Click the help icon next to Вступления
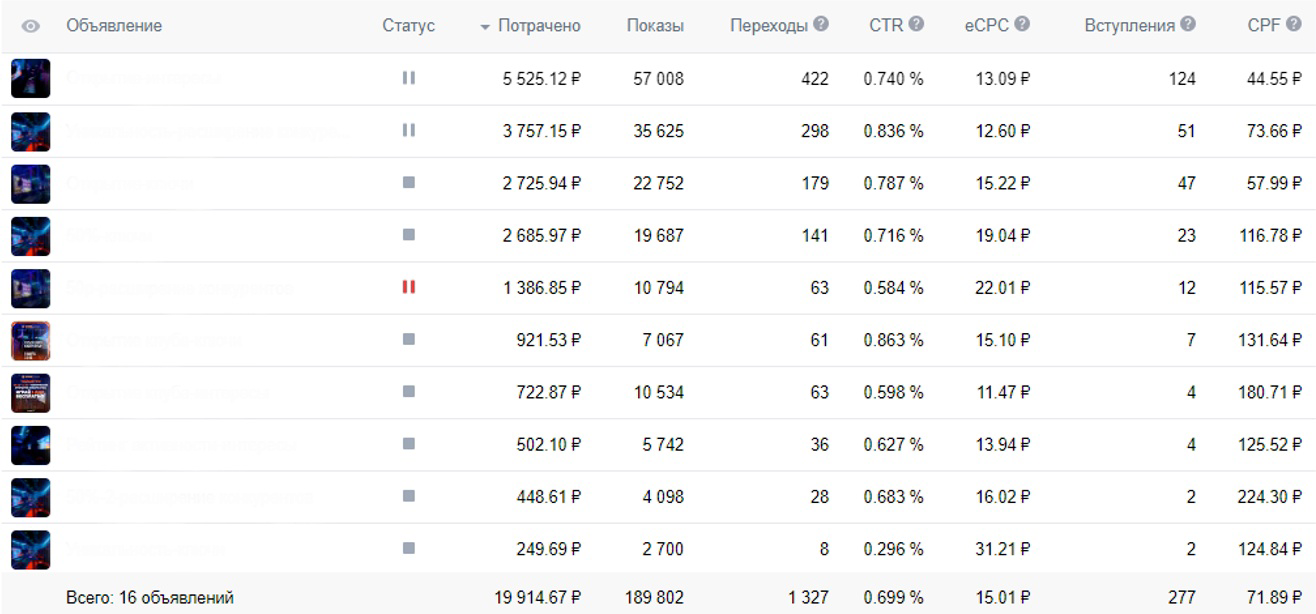Image resolution: width=1316 pixels, height=614 pixels. (1188, 25)
